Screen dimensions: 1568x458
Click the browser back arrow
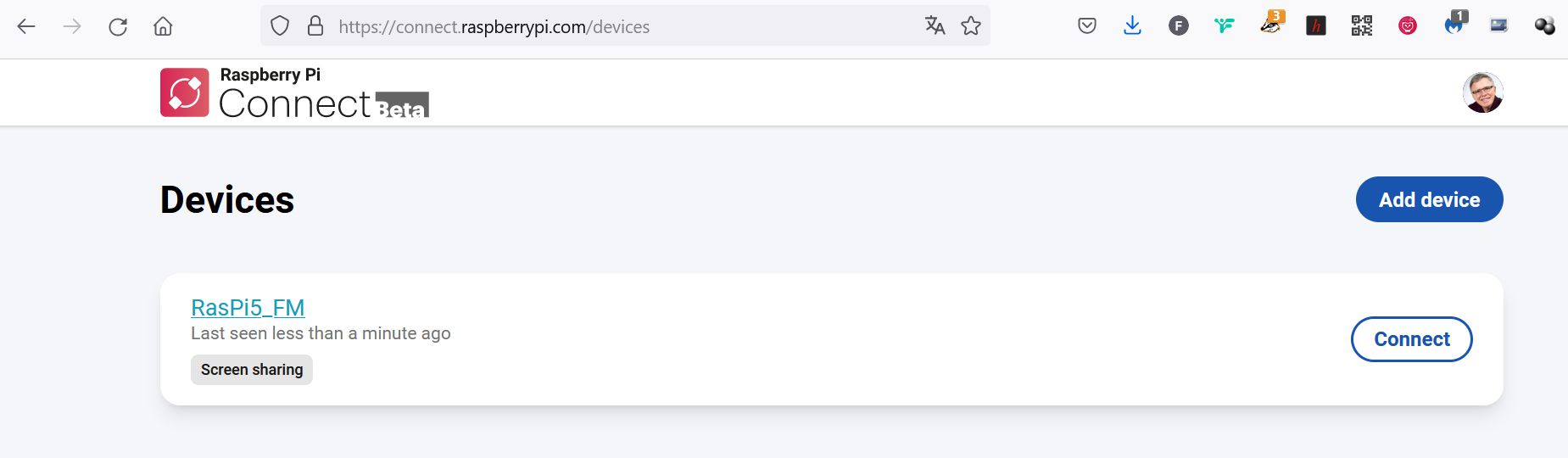(x=26, y=26)
